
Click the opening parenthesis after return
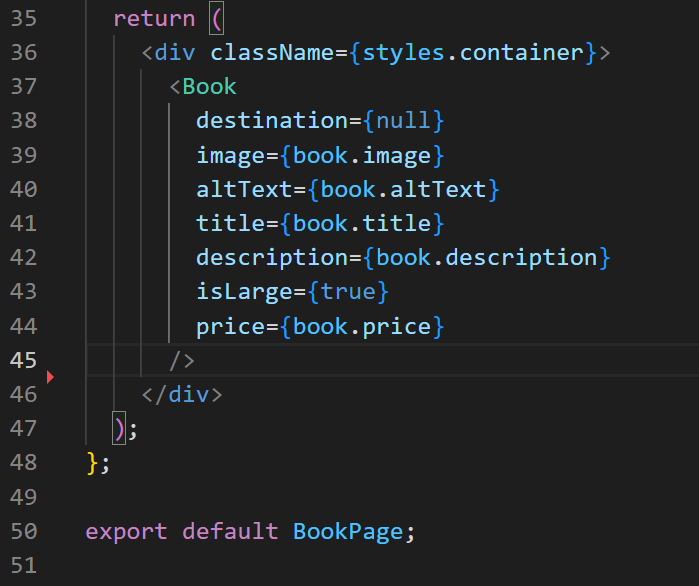pos(217,19)
